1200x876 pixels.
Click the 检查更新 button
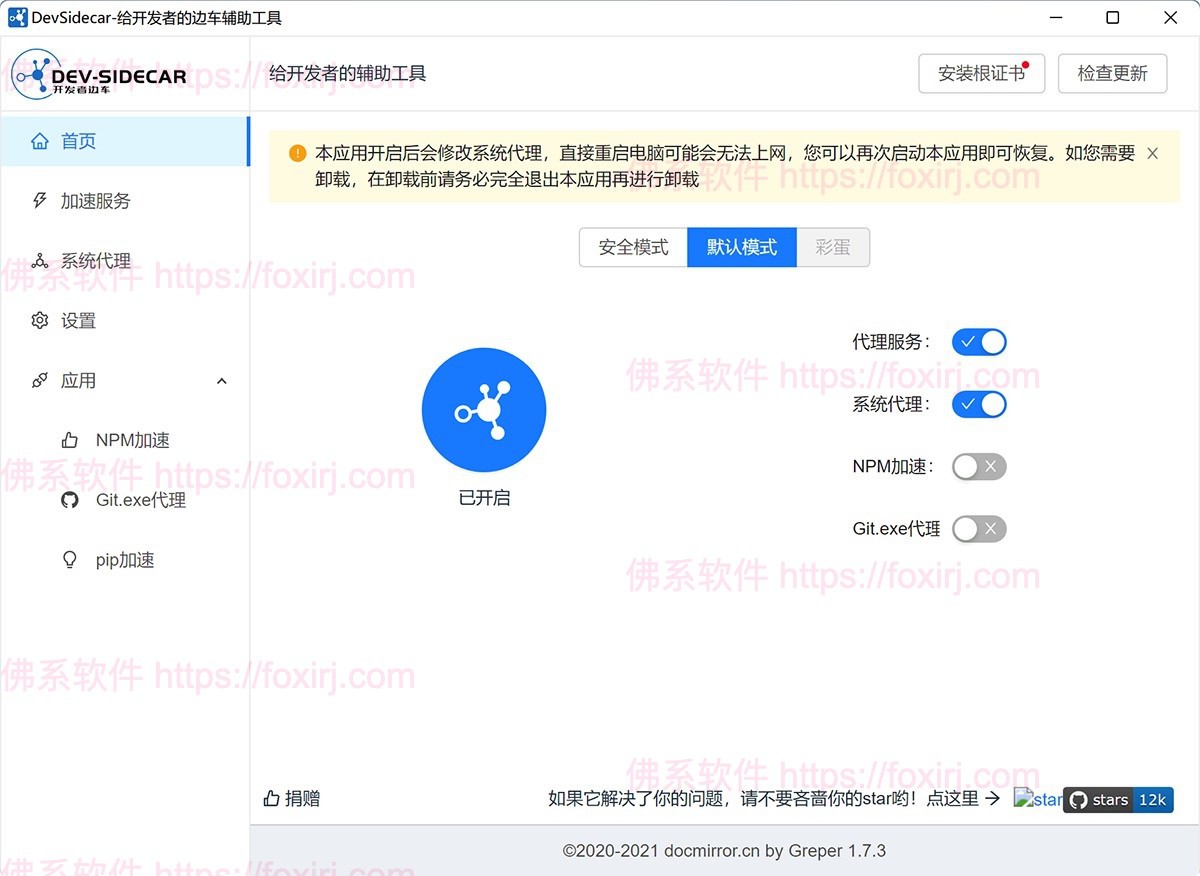(1112, 73)
